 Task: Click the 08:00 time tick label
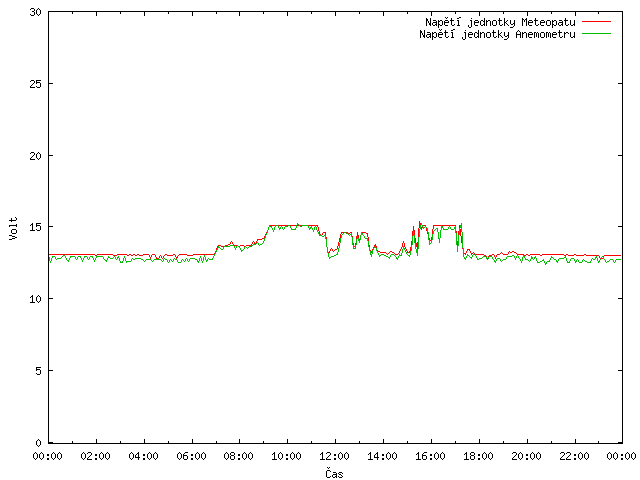coord(239,456)
